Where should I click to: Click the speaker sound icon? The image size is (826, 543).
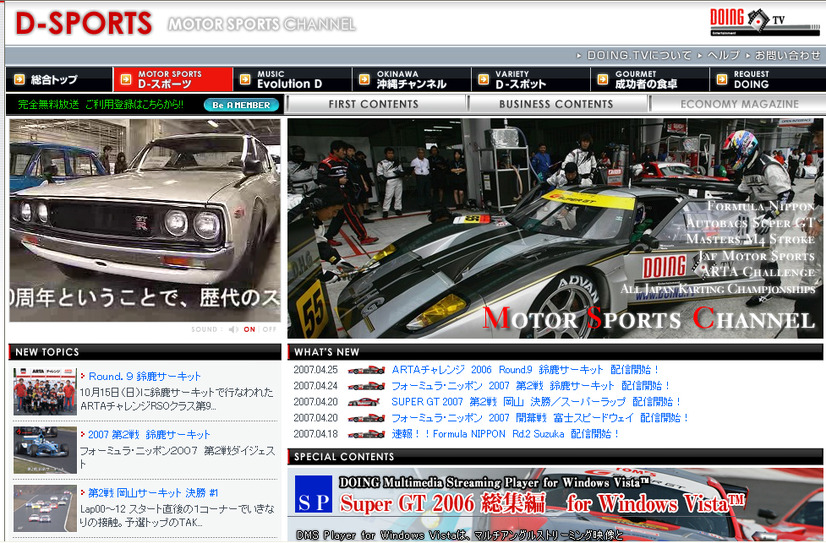point(233,329)
